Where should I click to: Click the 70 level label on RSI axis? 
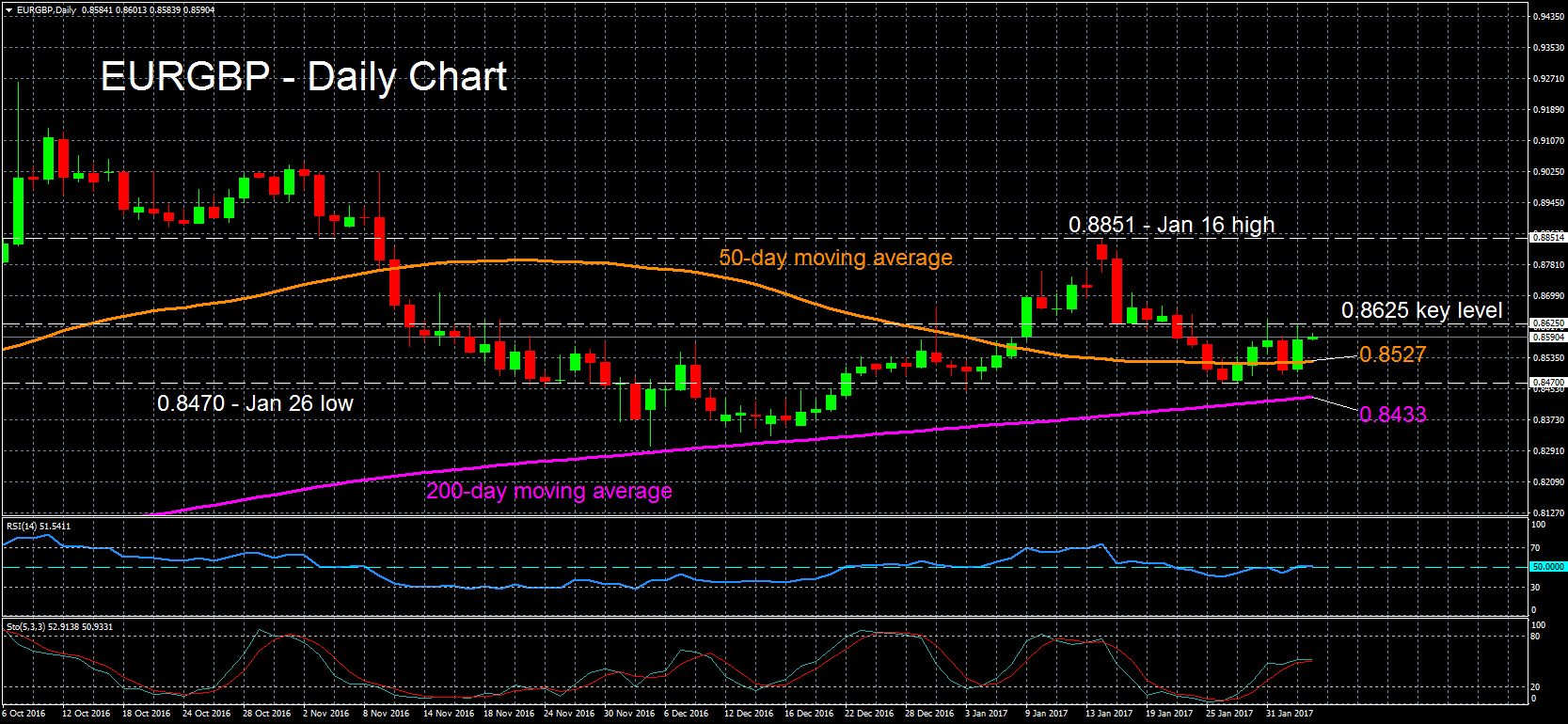(1536, 548)
